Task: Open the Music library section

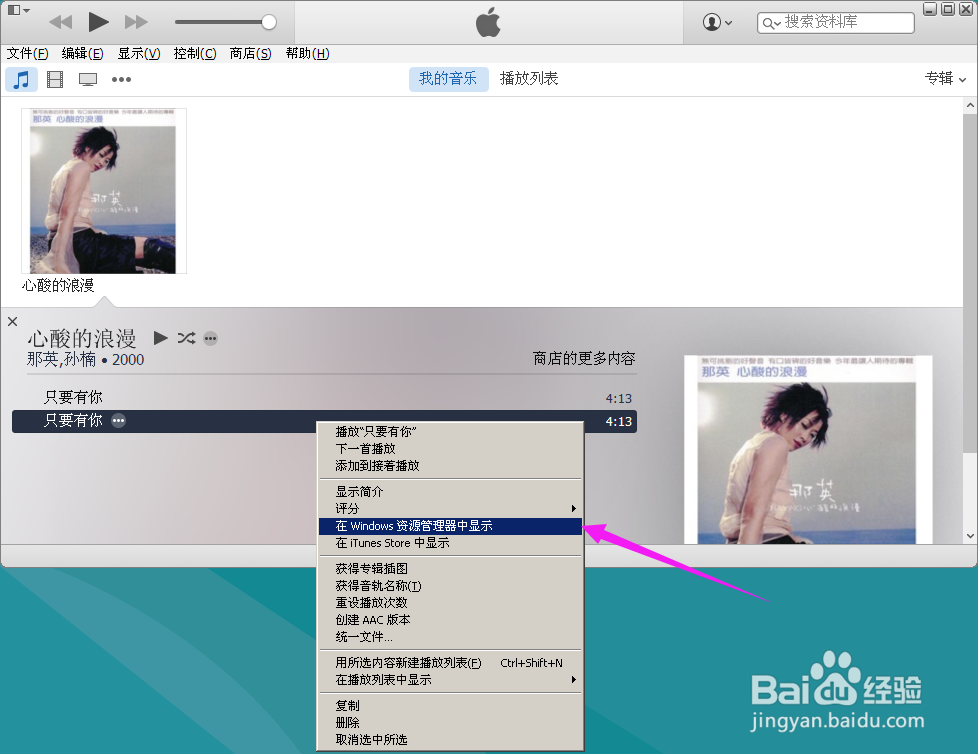Action: tap(21, 79)
